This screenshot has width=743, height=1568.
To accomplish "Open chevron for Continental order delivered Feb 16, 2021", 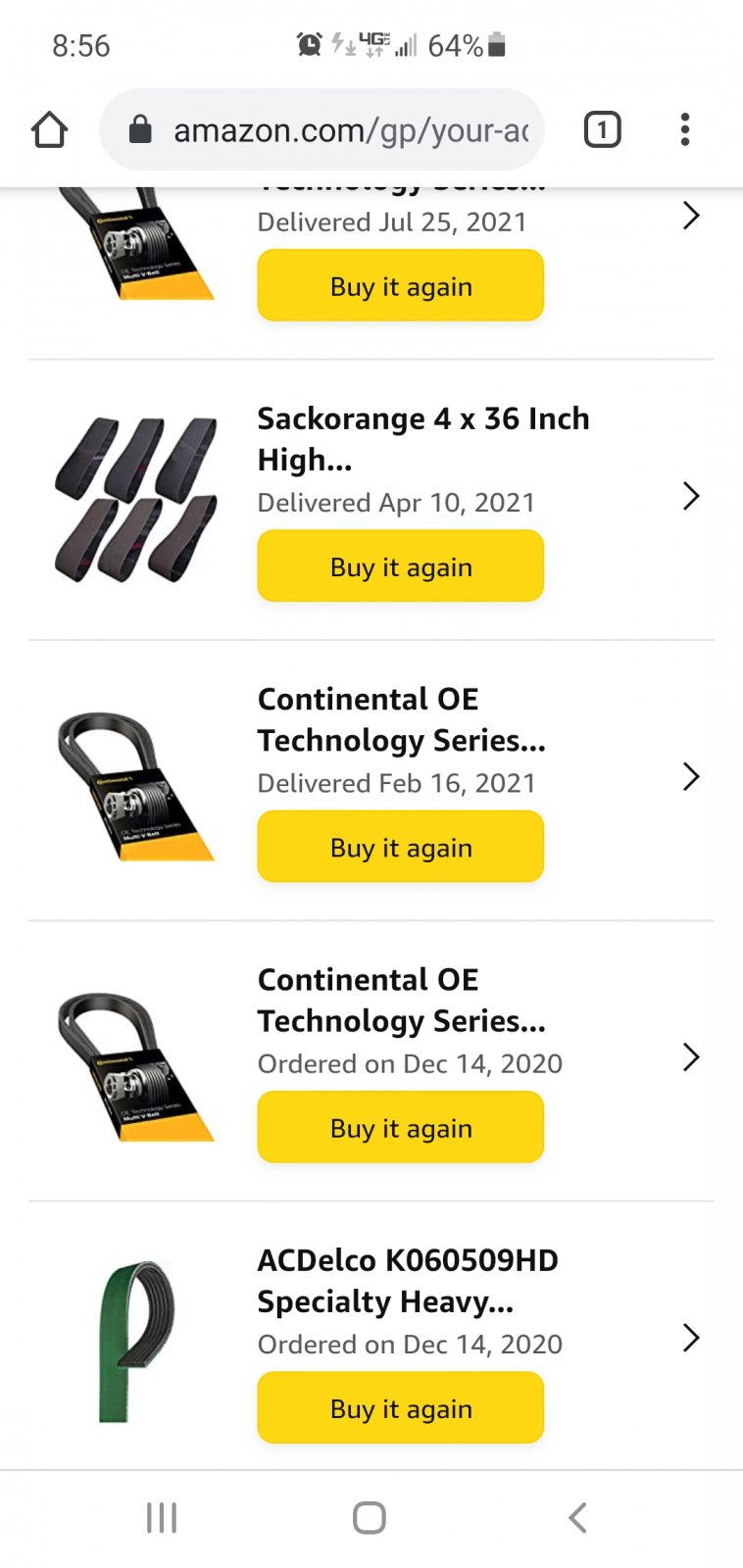I will (x=691, y=776).
